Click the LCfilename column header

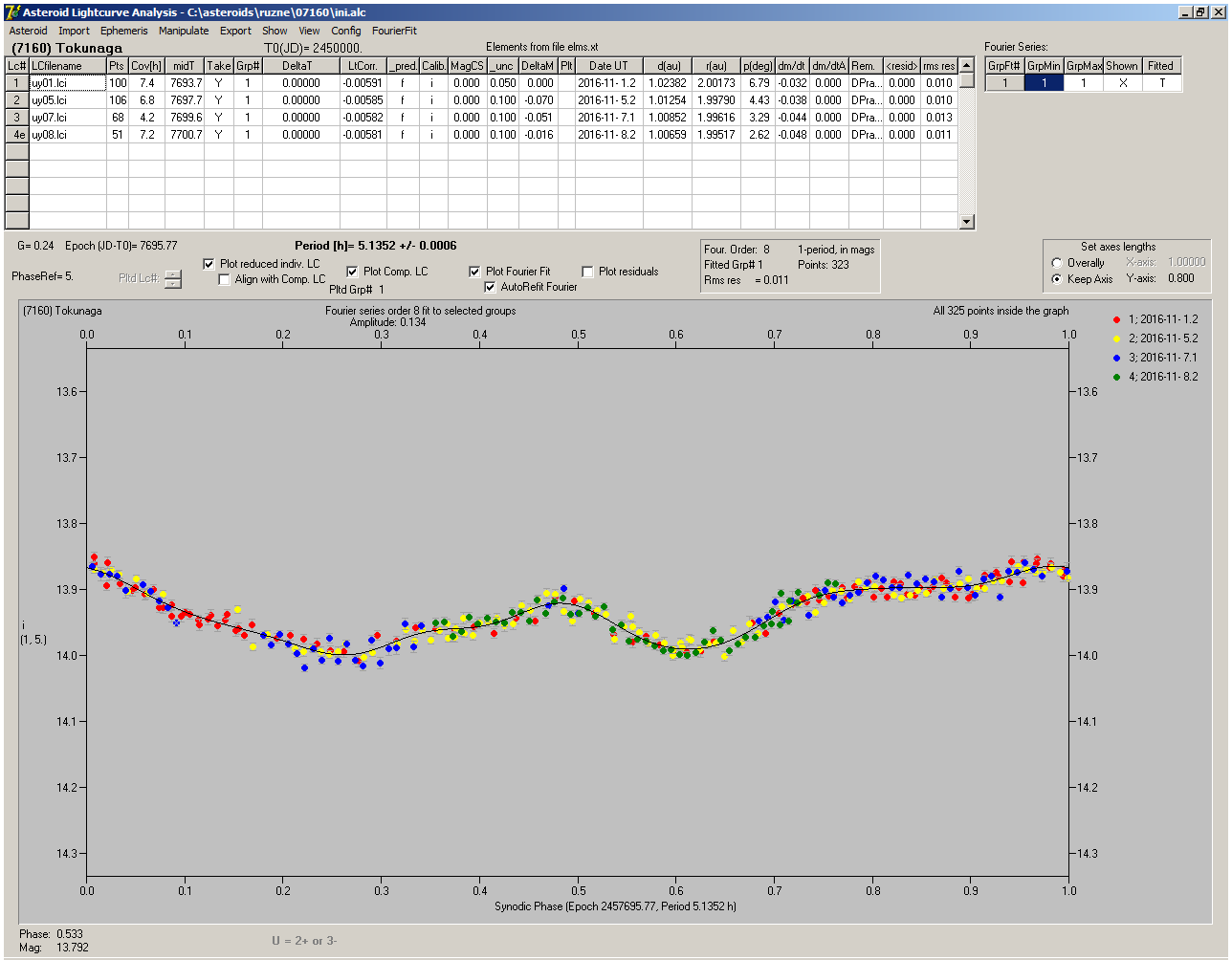click(67, 66)
